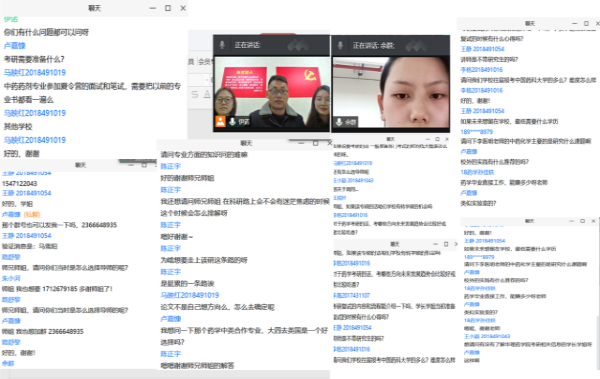The image size is (600, 379).
Task: Toggle the mic icon next to 伊诺 name tag
Action: [x=232, y=121]
